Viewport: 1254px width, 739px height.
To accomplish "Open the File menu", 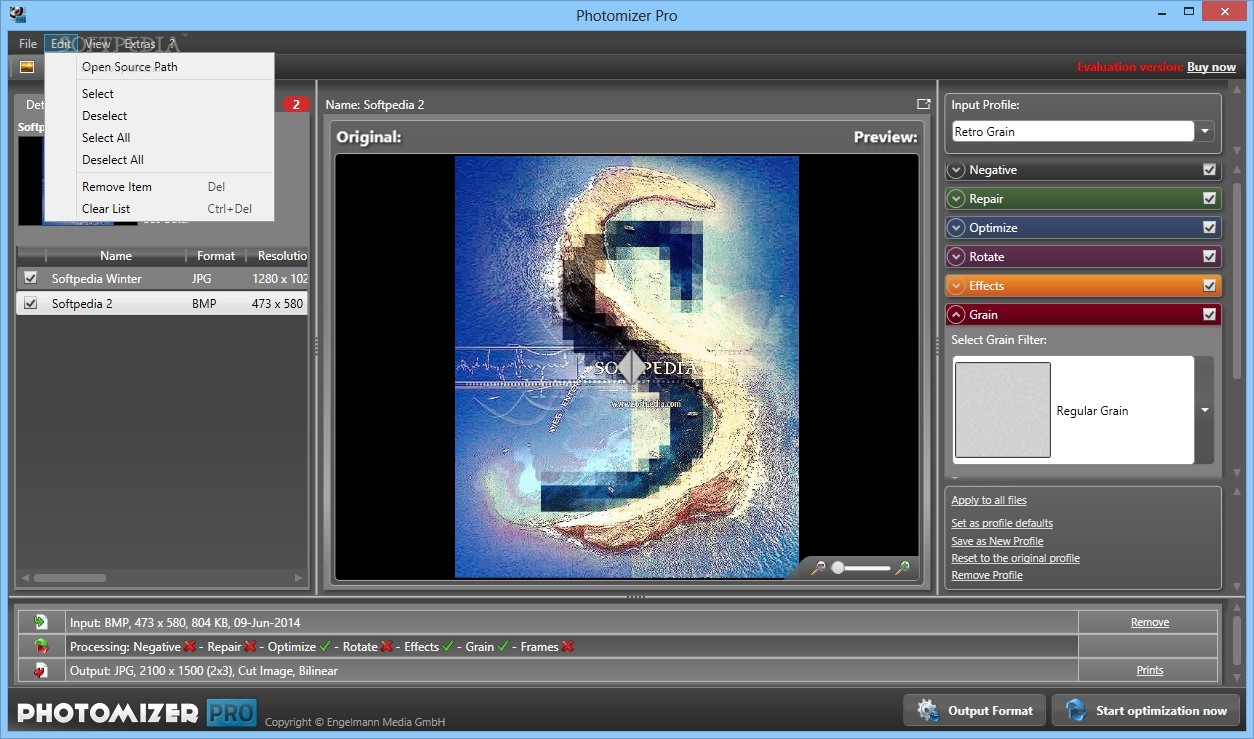I will pos(27,44).
